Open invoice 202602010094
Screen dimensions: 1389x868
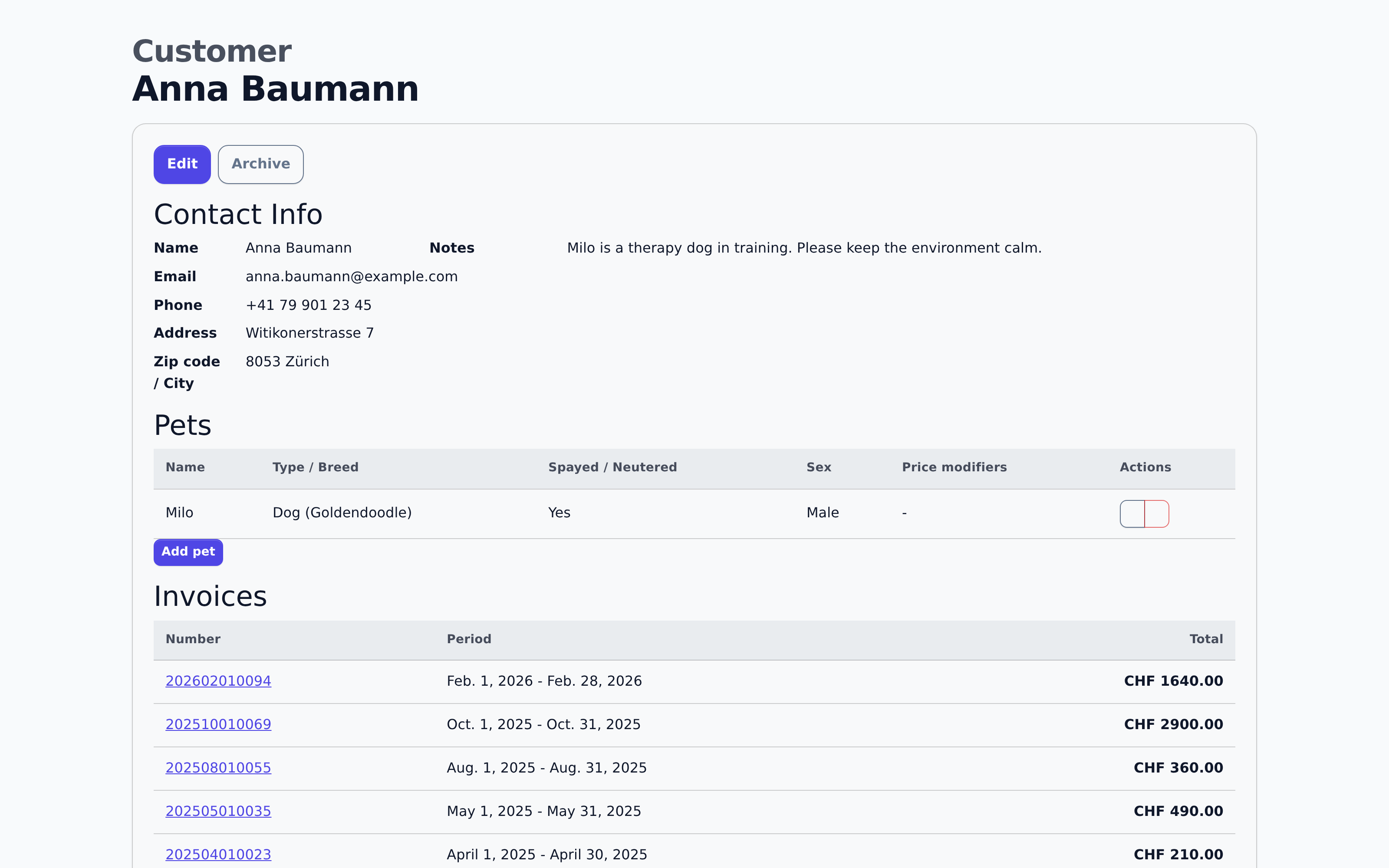pyautogui.click(x=218, y=681)
